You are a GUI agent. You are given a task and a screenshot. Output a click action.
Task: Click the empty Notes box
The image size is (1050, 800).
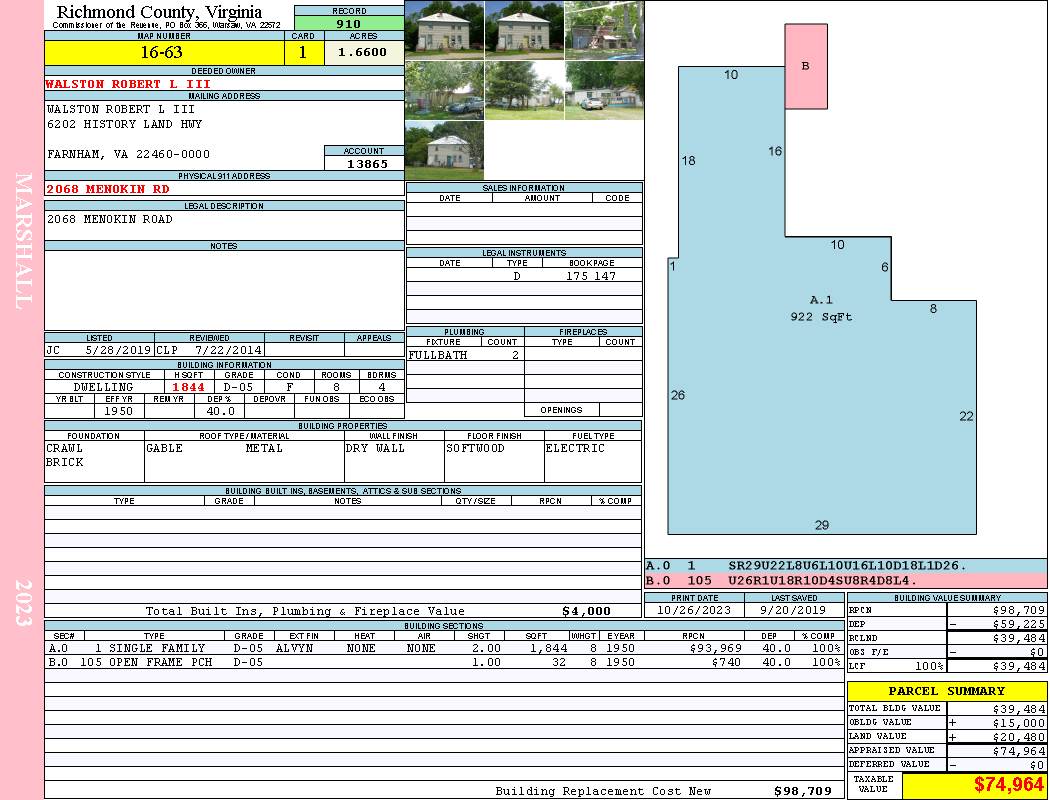224,290
